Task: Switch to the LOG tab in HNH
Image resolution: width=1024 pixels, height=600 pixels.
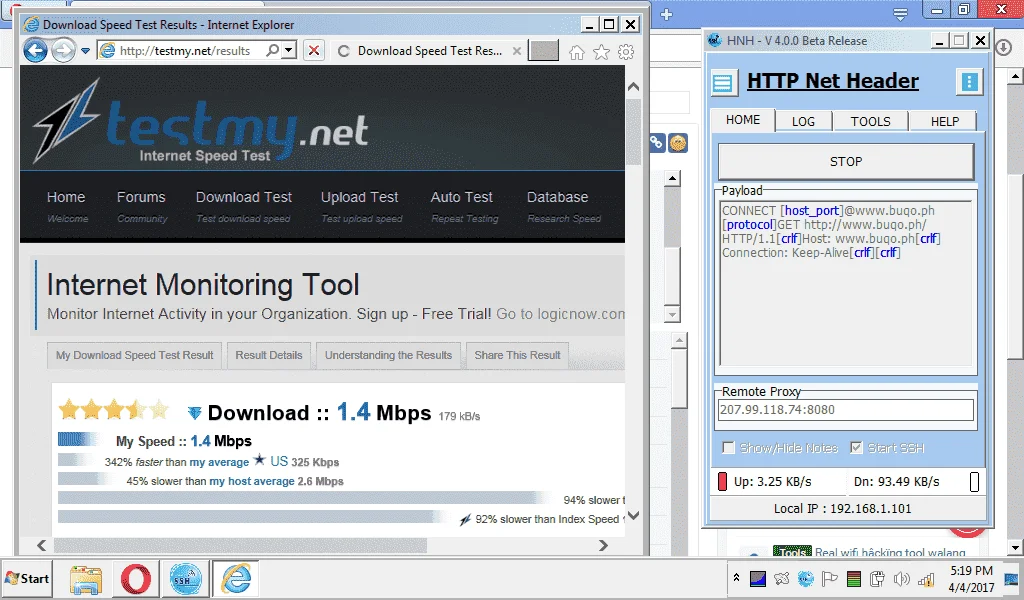Action: [x=803, y=121]
